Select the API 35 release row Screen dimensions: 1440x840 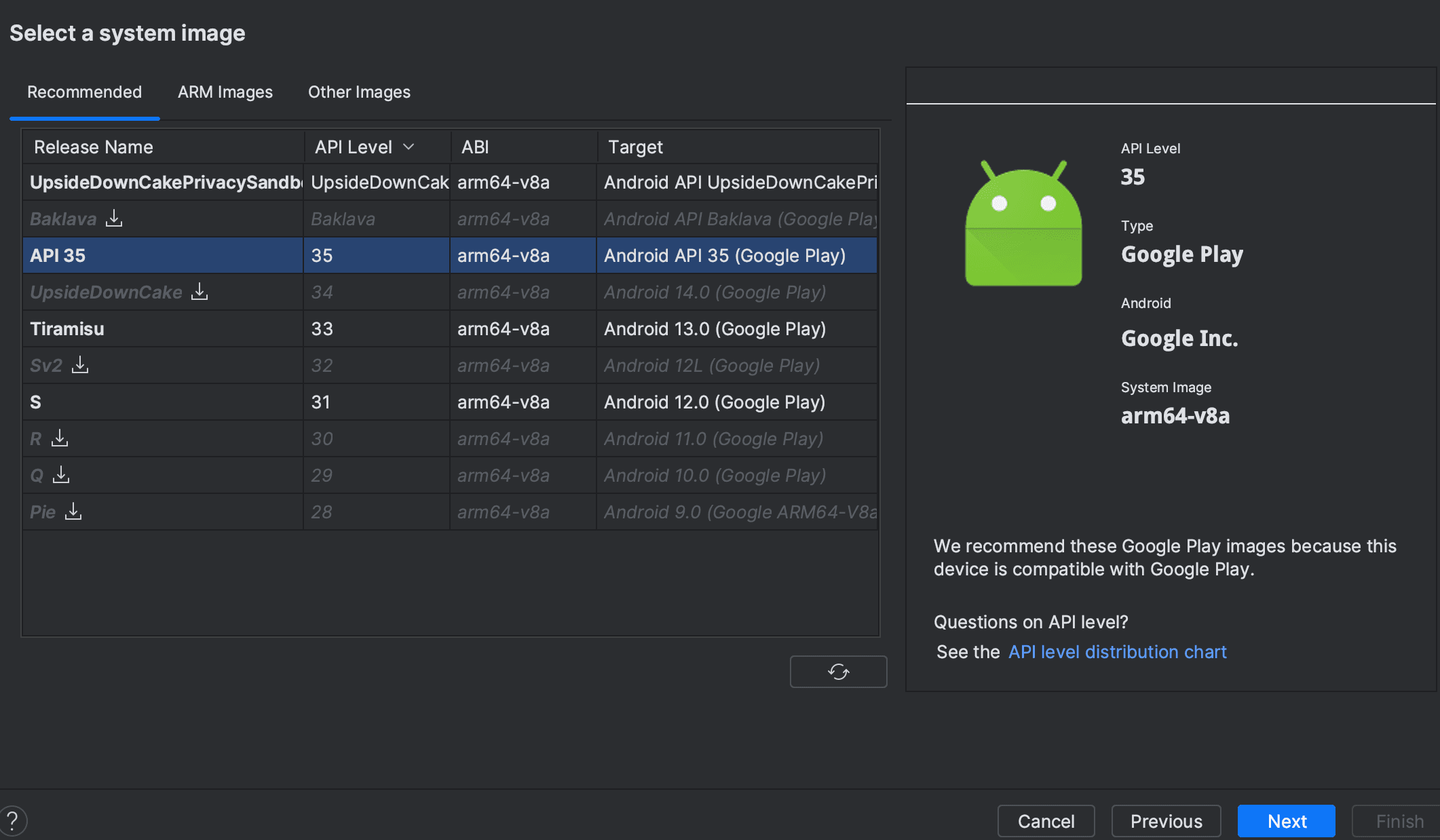tap(450, 255)
